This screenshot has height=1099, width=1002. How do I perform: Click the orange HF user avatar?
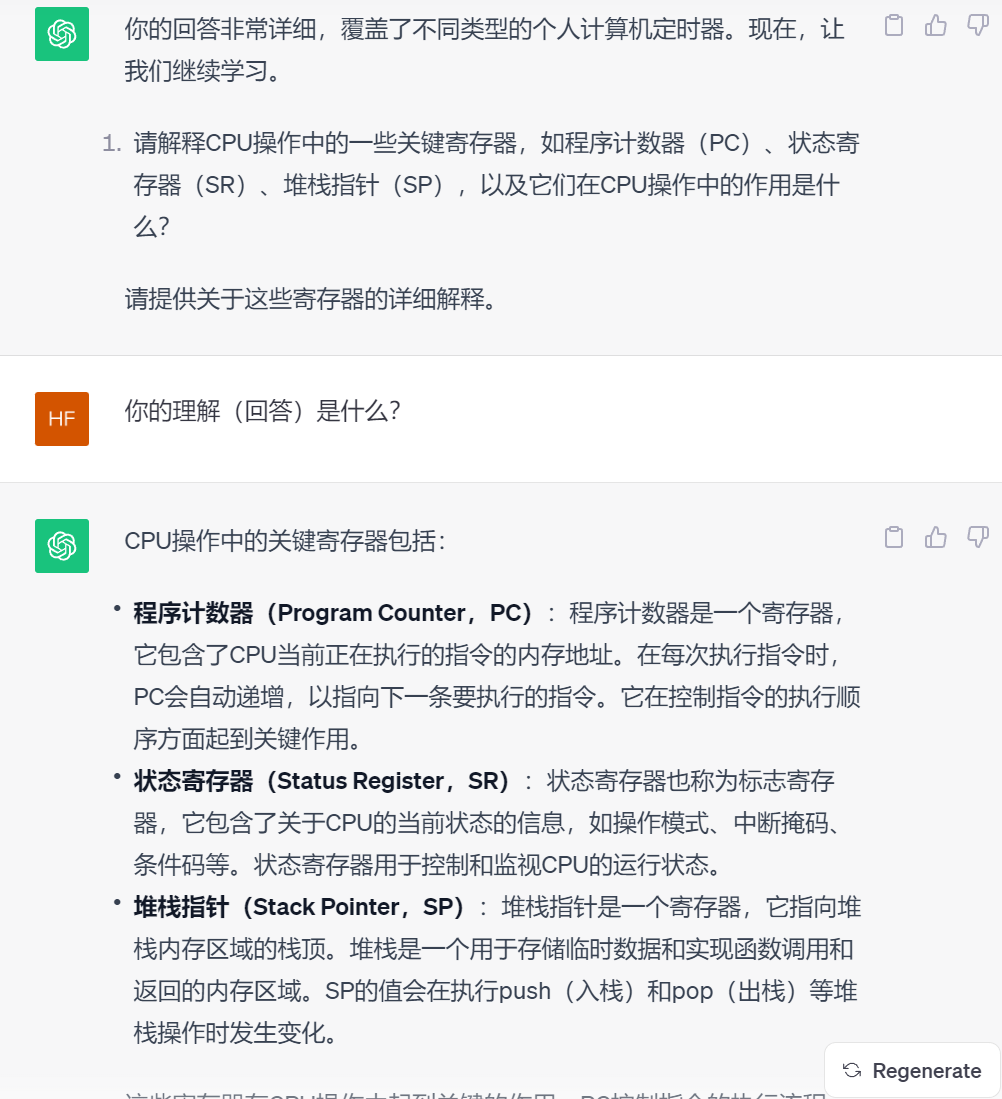click(62, 419)
